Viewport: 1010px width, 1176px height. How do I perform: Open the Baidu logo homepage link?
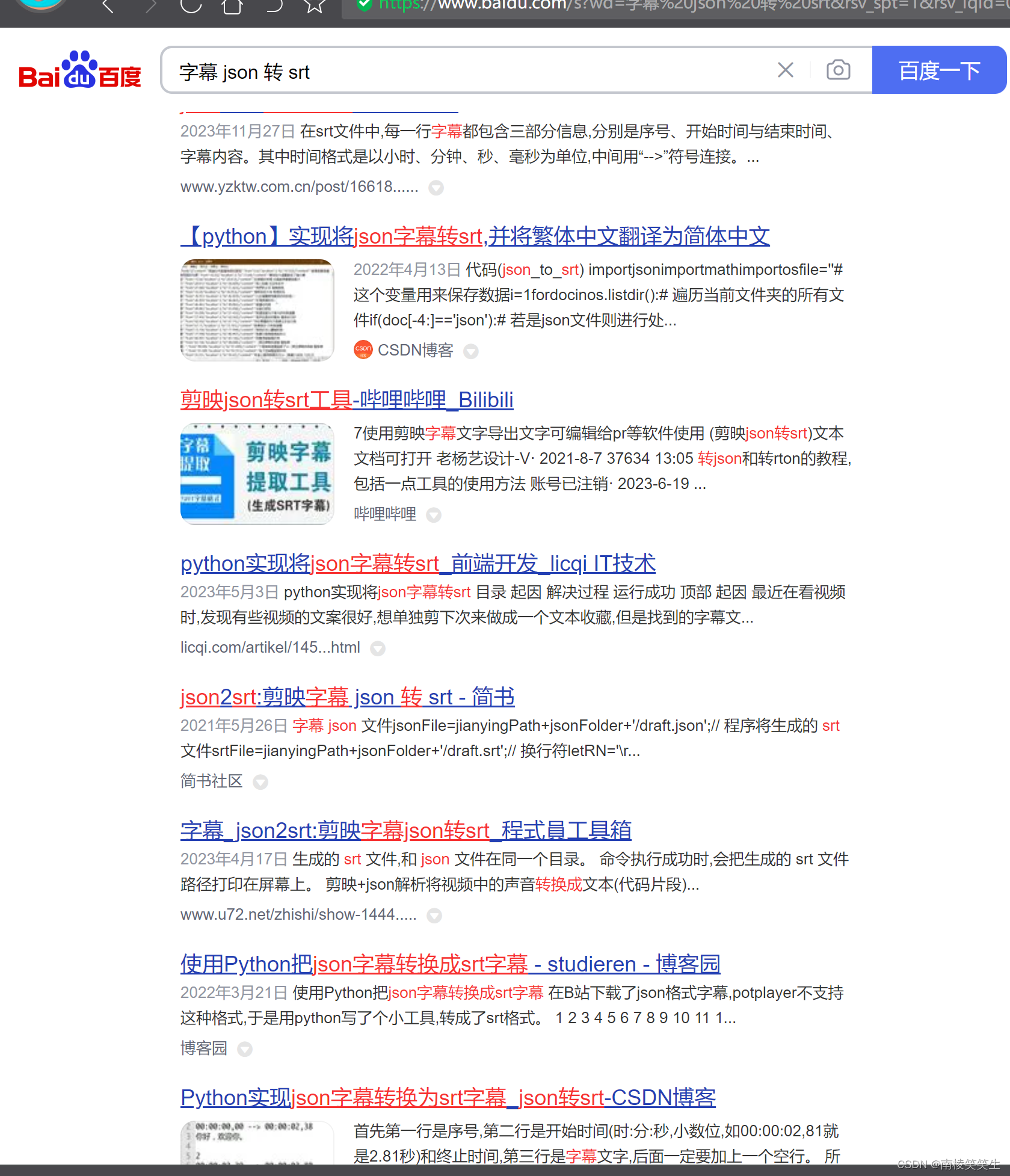79,70
